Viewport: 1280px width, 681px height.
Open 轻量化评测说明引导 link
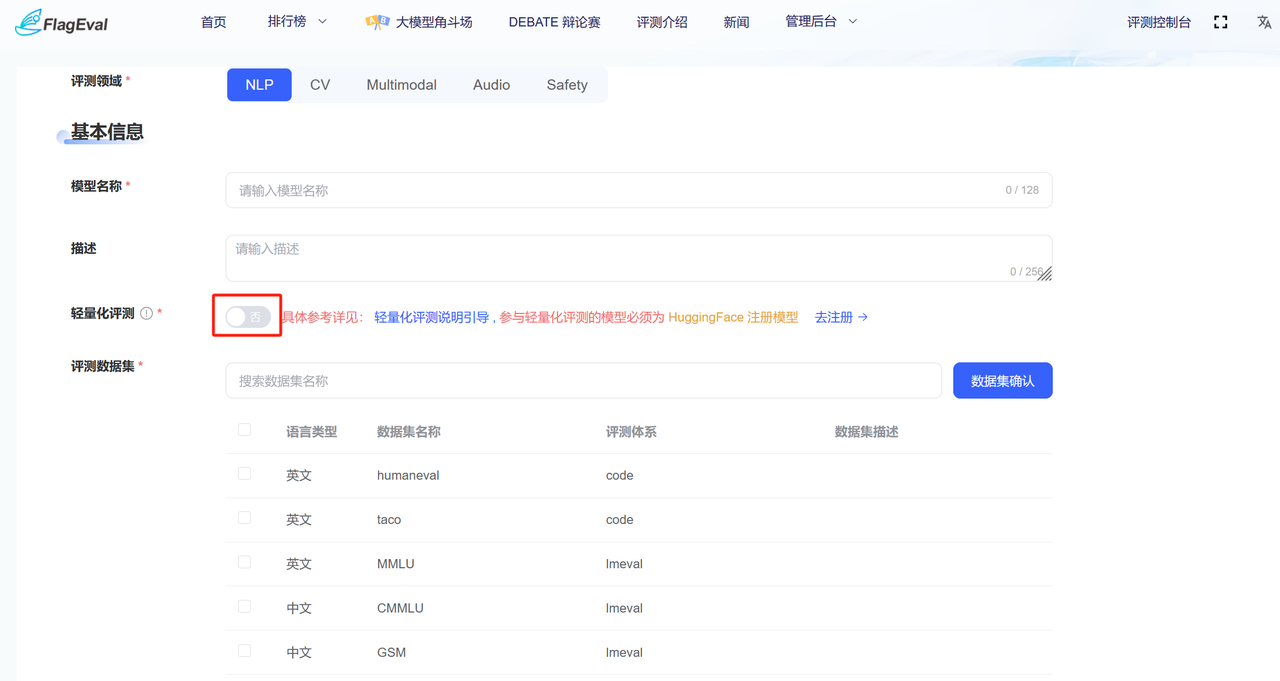click(431, 317)
